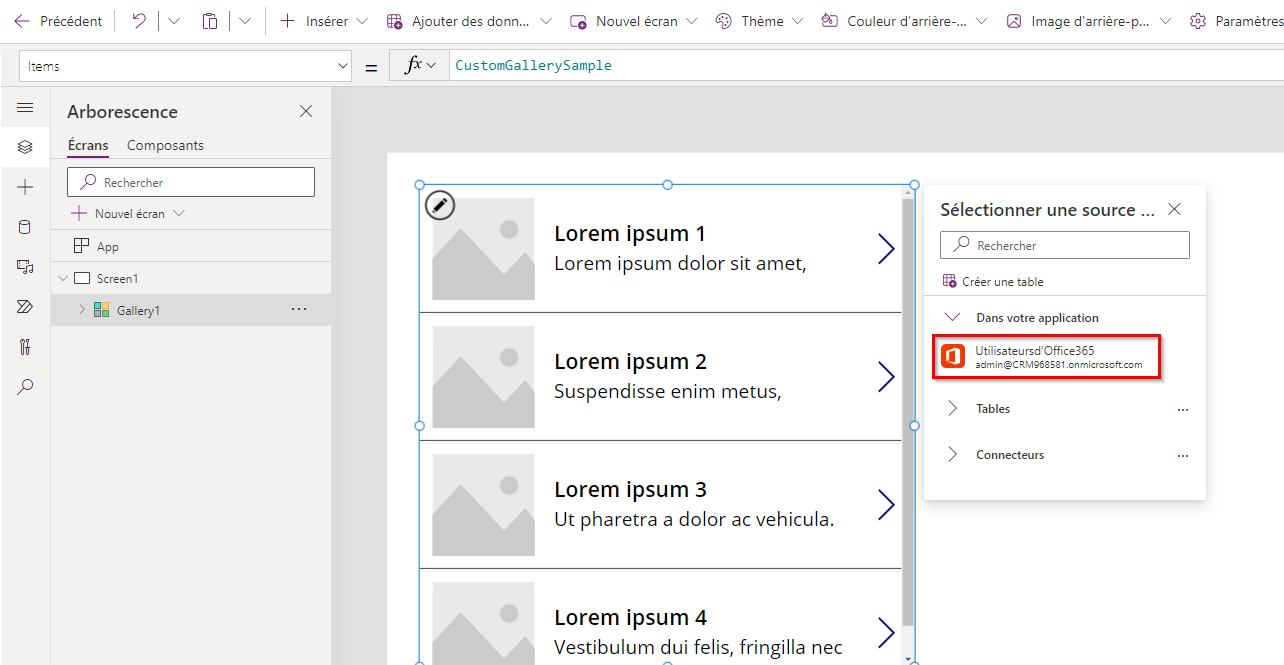
Task: Select the App tree item
Action: 191,246
